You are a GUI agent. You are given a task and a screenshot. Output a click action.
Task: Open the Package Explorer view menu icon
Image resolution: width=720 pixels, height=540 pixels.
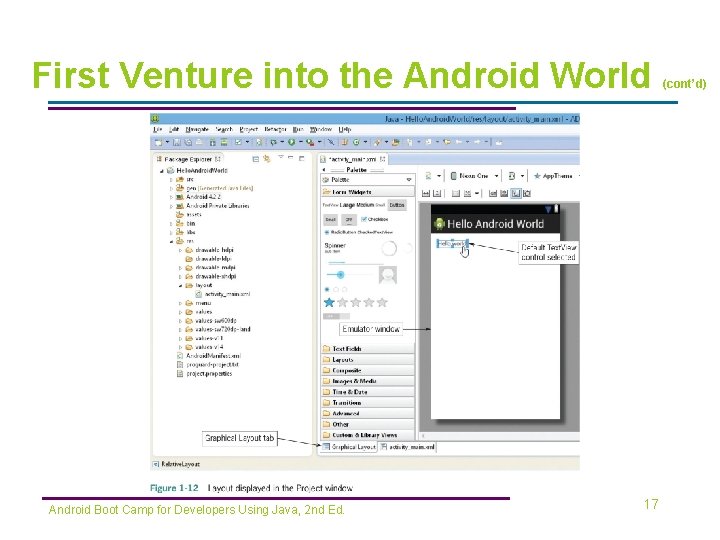point(280,158)
